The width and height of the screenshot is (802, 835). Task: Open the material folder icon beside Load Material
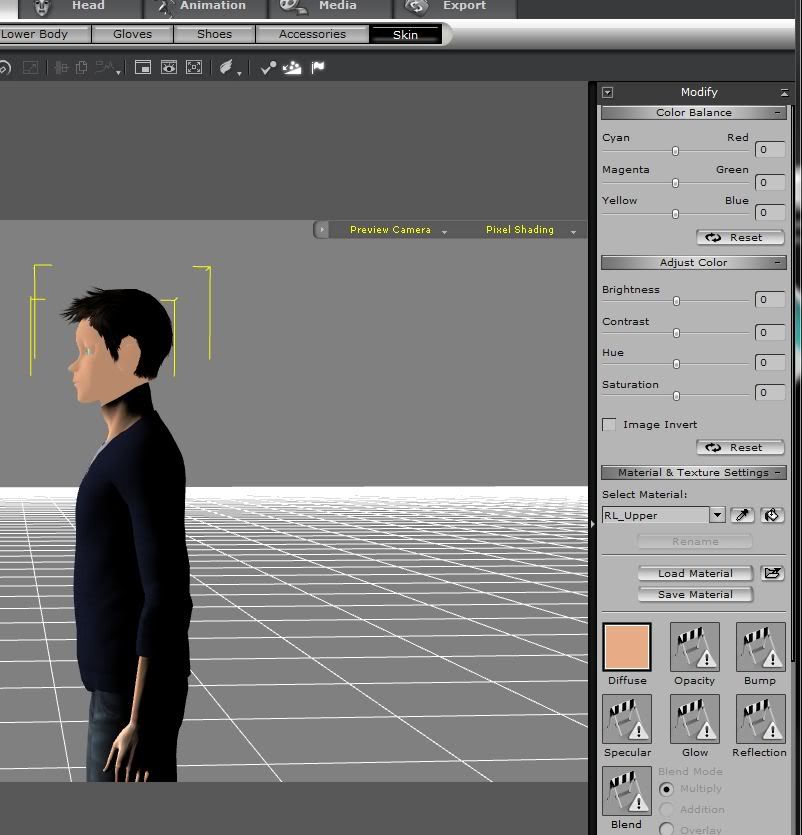pyautogui.click(x=771, y=573)
